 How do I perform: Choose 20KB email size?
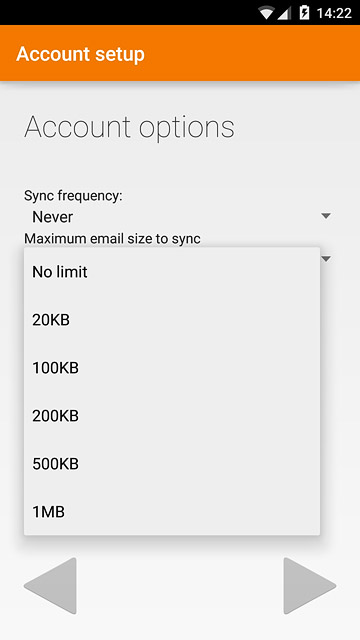click(x=172, y=320)
